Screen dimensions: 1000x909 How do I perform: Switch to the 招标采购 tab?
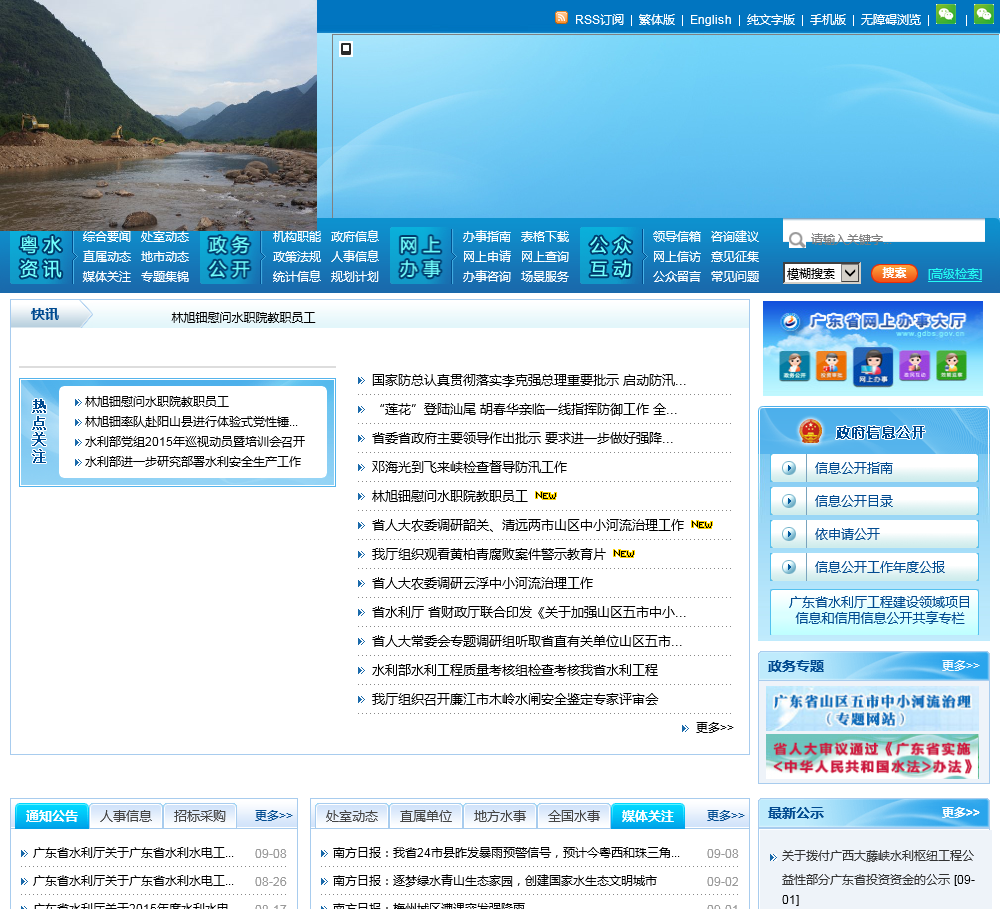(x=200, y=816)
